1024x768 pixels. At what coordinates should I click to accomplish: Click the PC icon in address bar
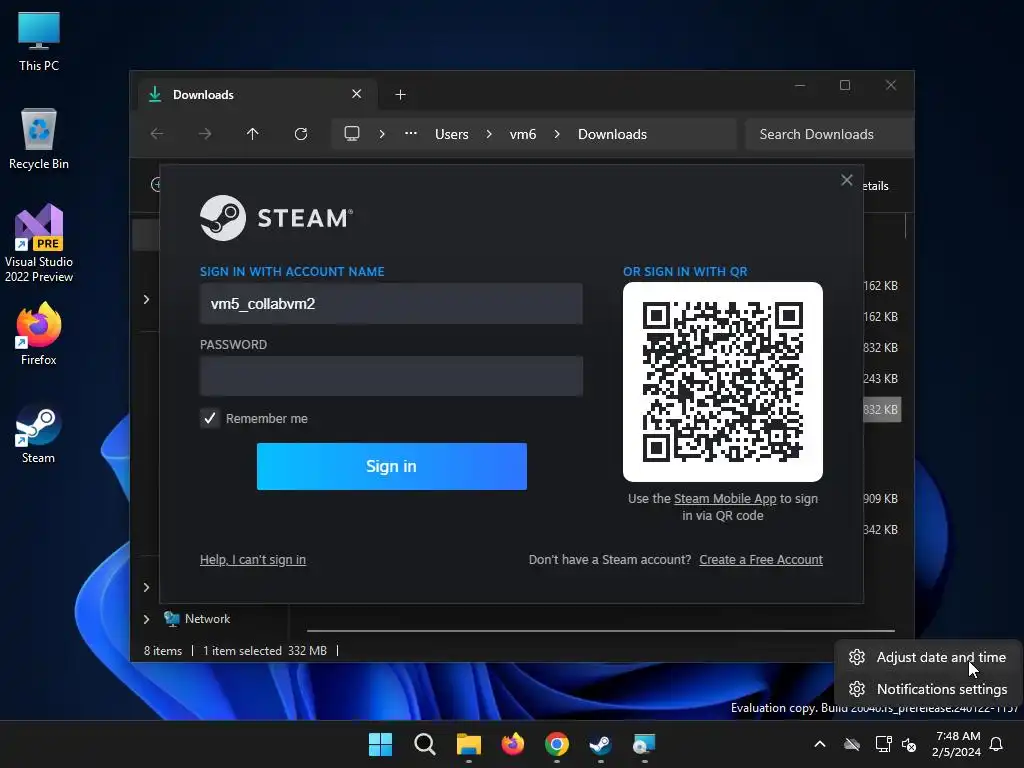(x=352, y=134)
